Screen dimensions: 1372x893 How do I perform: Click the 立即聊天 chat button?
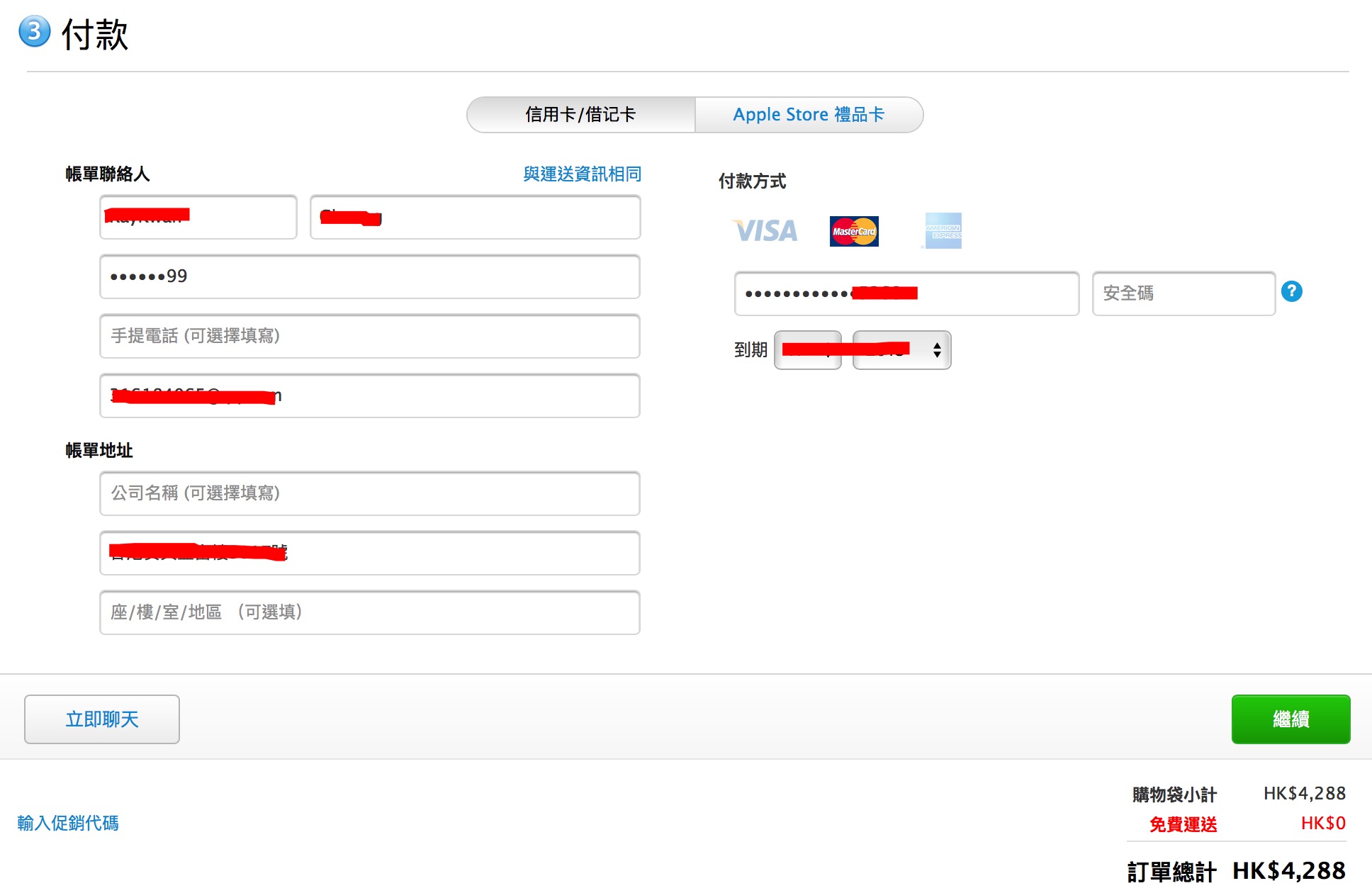pos(101,719)
